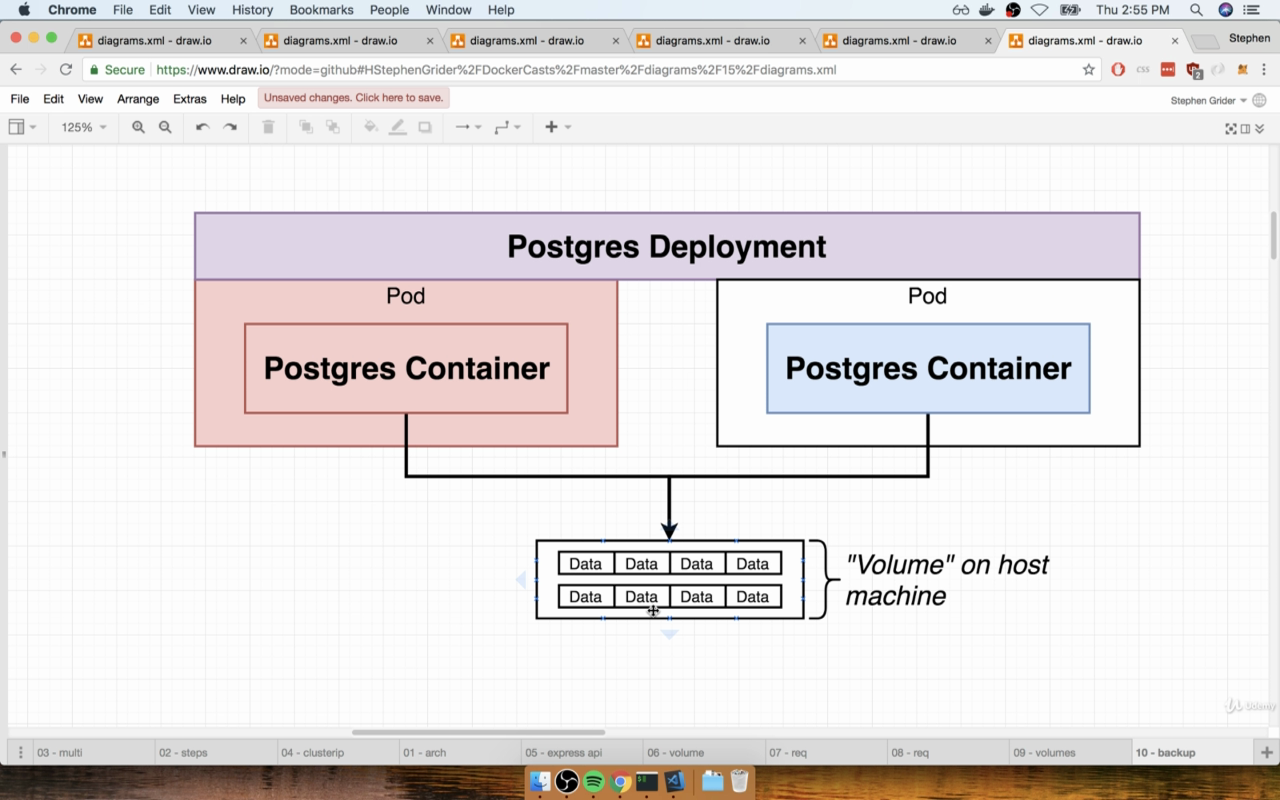This screenshot has width=1280, height=800.
Task: Open the Stephen Grider account dropdown
Action: click(1208, 100)
